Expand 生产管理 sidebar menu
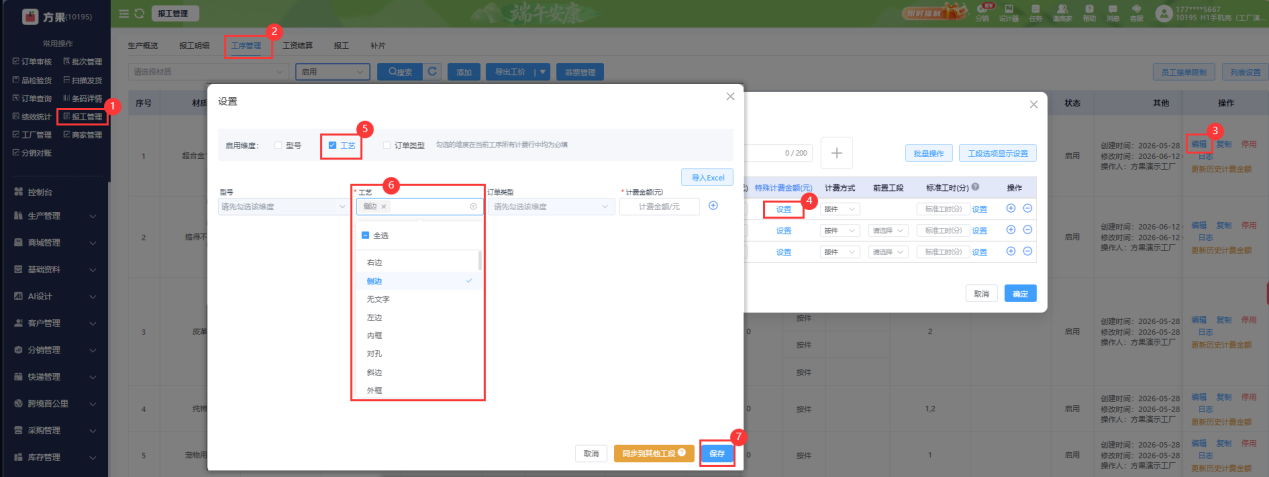This screenshot has height=477, width=1269. [x=55, y=216]
